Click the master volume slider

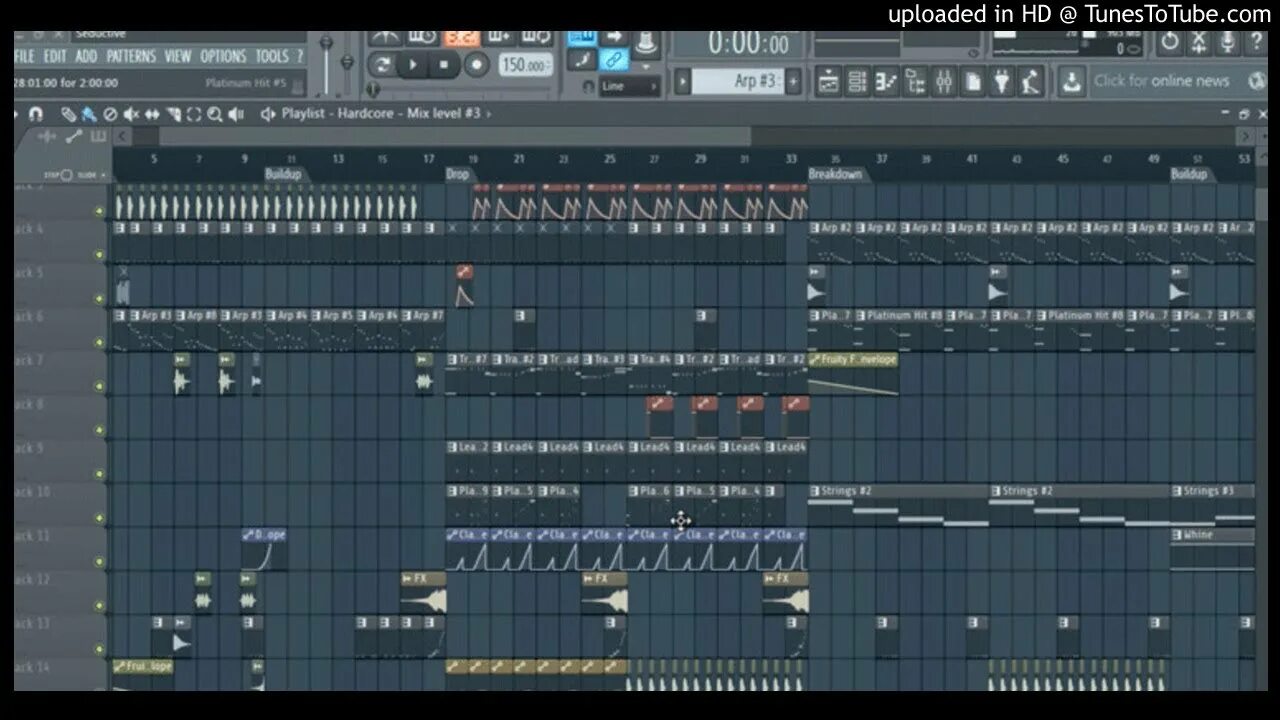(x=326, y=62)
